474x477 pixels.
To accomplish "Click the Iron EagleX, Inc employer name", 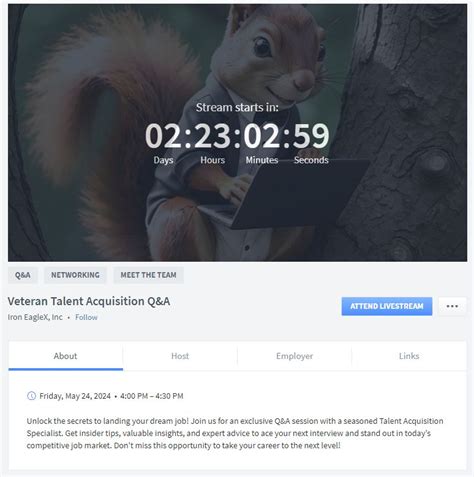I will (x=35, y=317).
